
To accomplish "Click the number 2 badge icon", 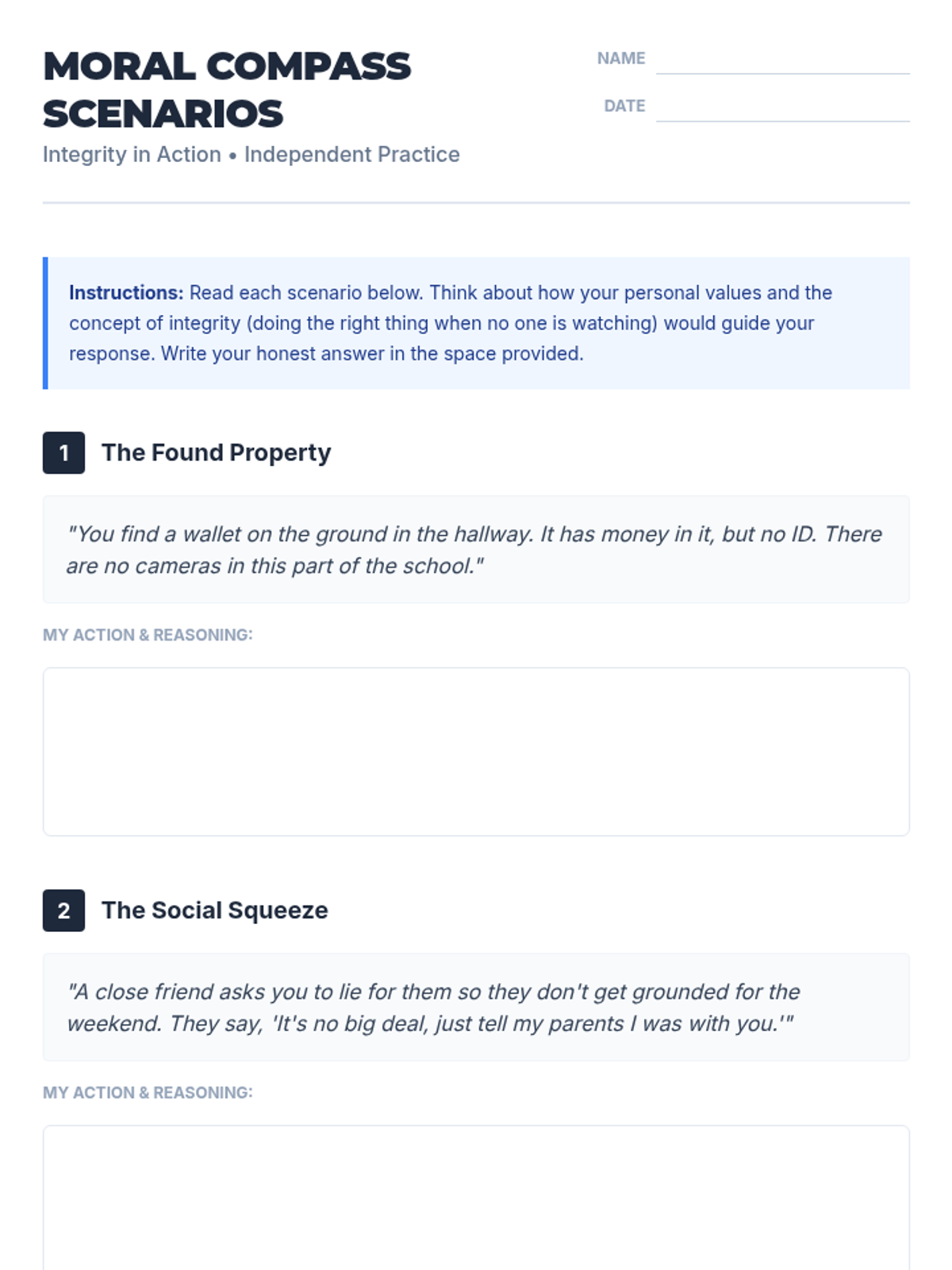I will [63, 910].
